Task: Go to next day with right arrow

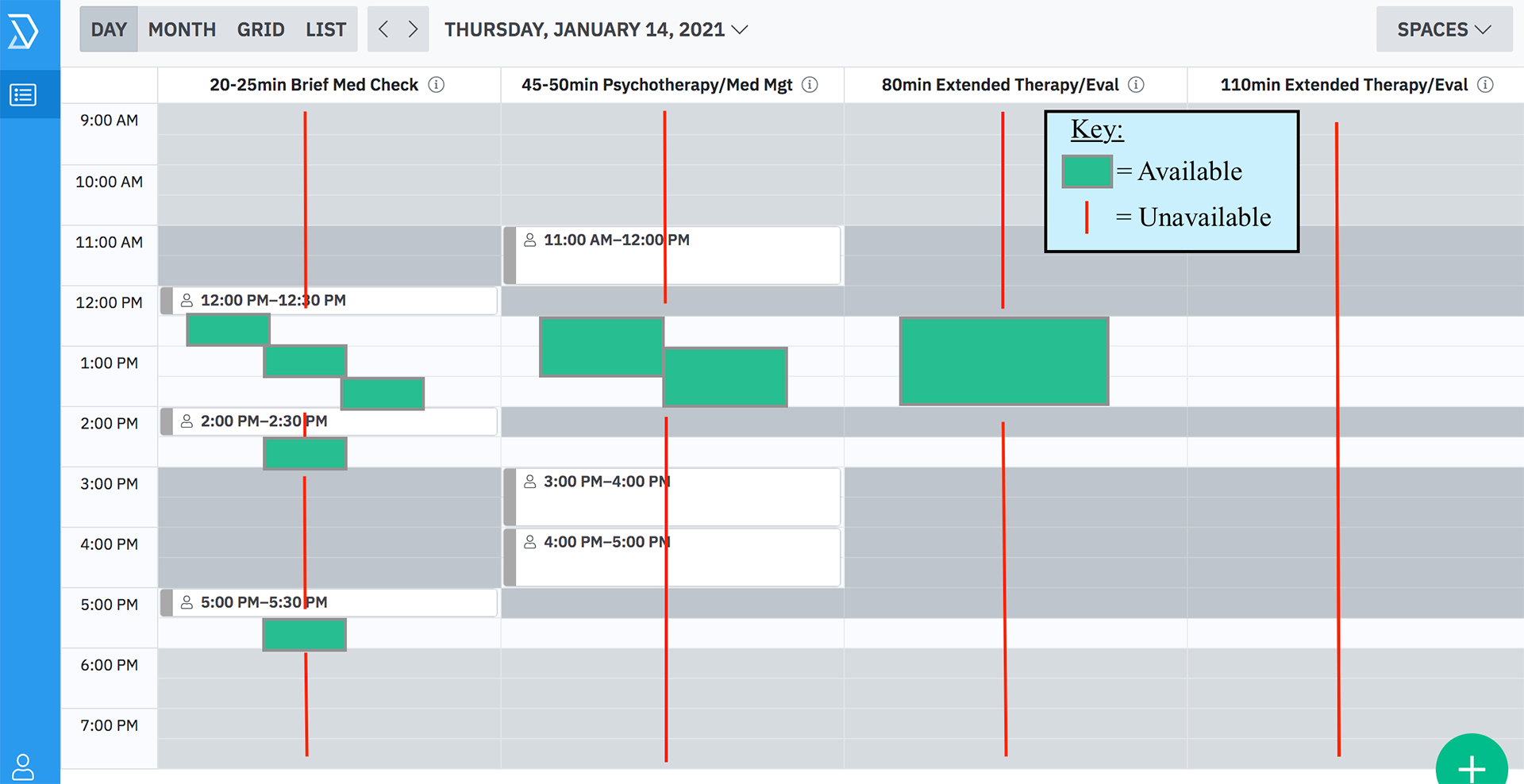Action: (413, 29)
